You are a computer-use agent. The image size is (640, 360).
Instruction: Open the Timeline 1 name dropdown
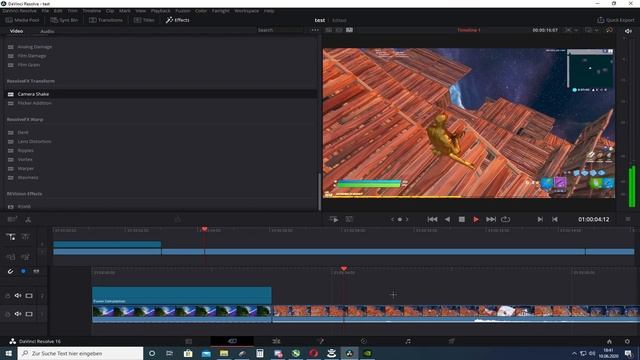point(469,30)
